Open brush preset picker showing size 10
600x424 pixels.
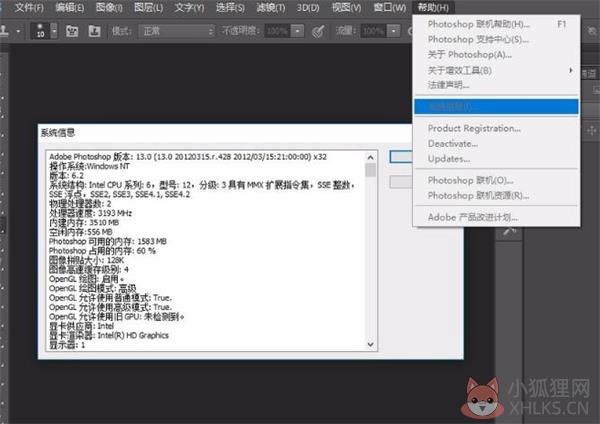pos(40,31)
